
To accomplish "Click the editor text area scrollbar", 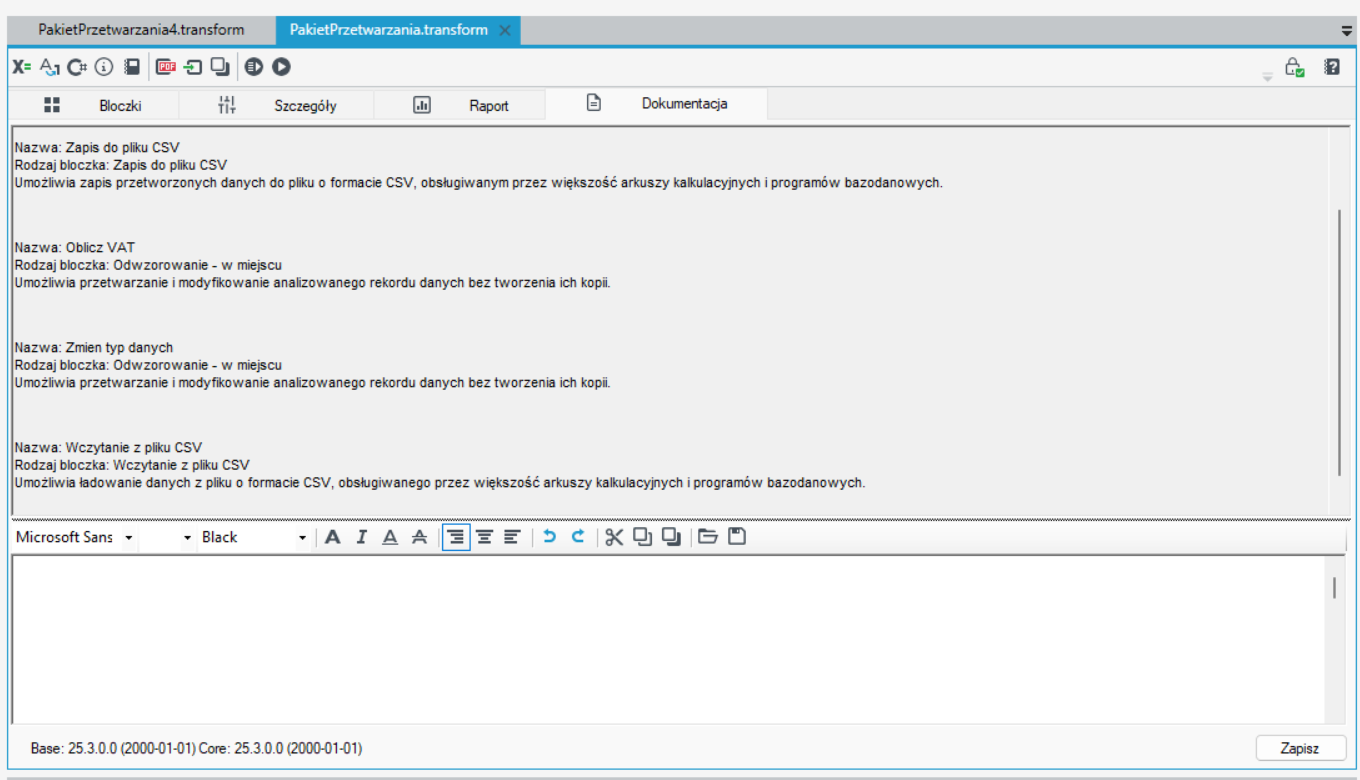I will coord(1334,588).
